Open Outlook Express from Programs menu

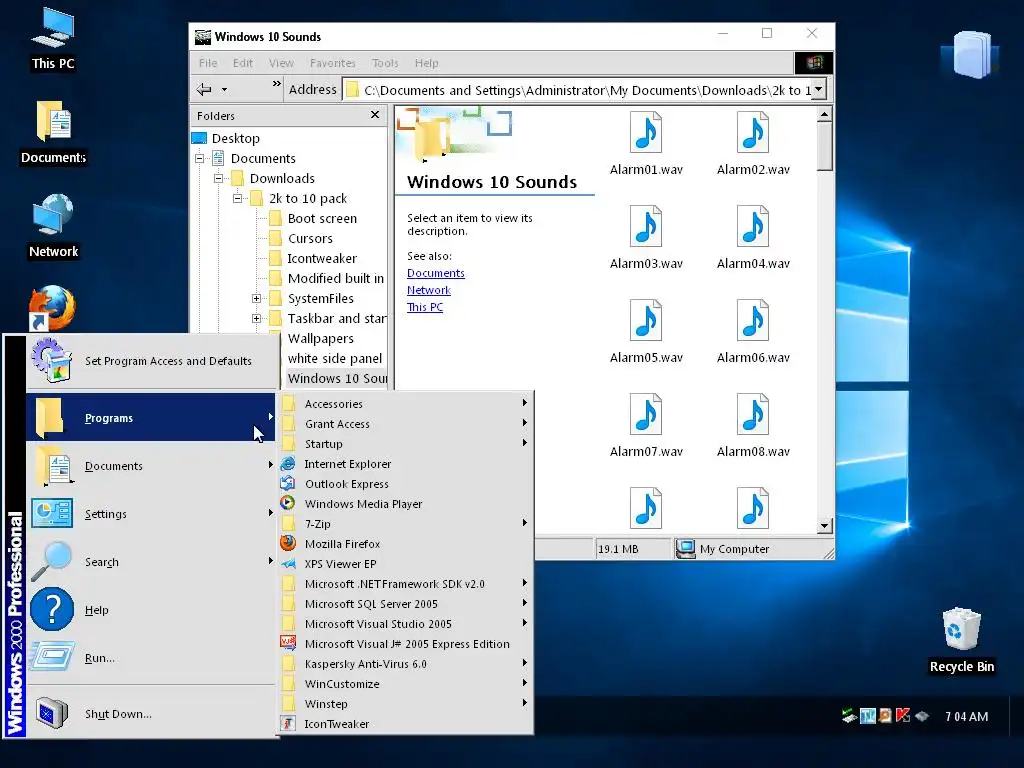pos(406,484)
